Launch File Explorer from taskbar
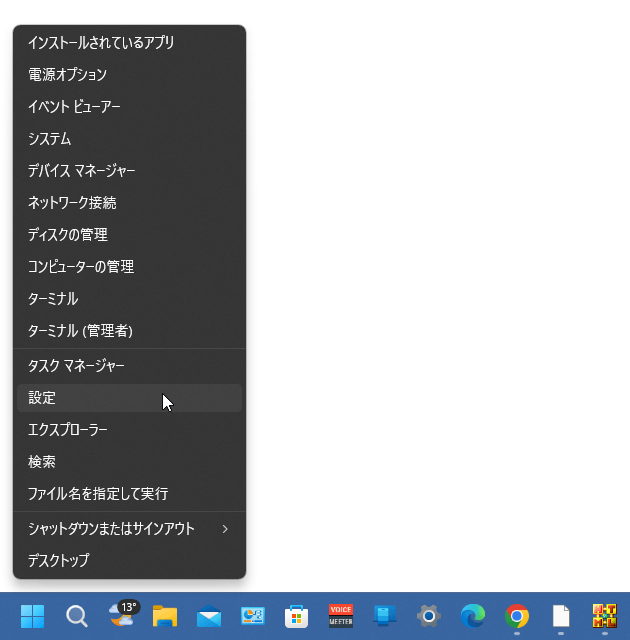Screen dimensions: 630x640 click(165, 616)
